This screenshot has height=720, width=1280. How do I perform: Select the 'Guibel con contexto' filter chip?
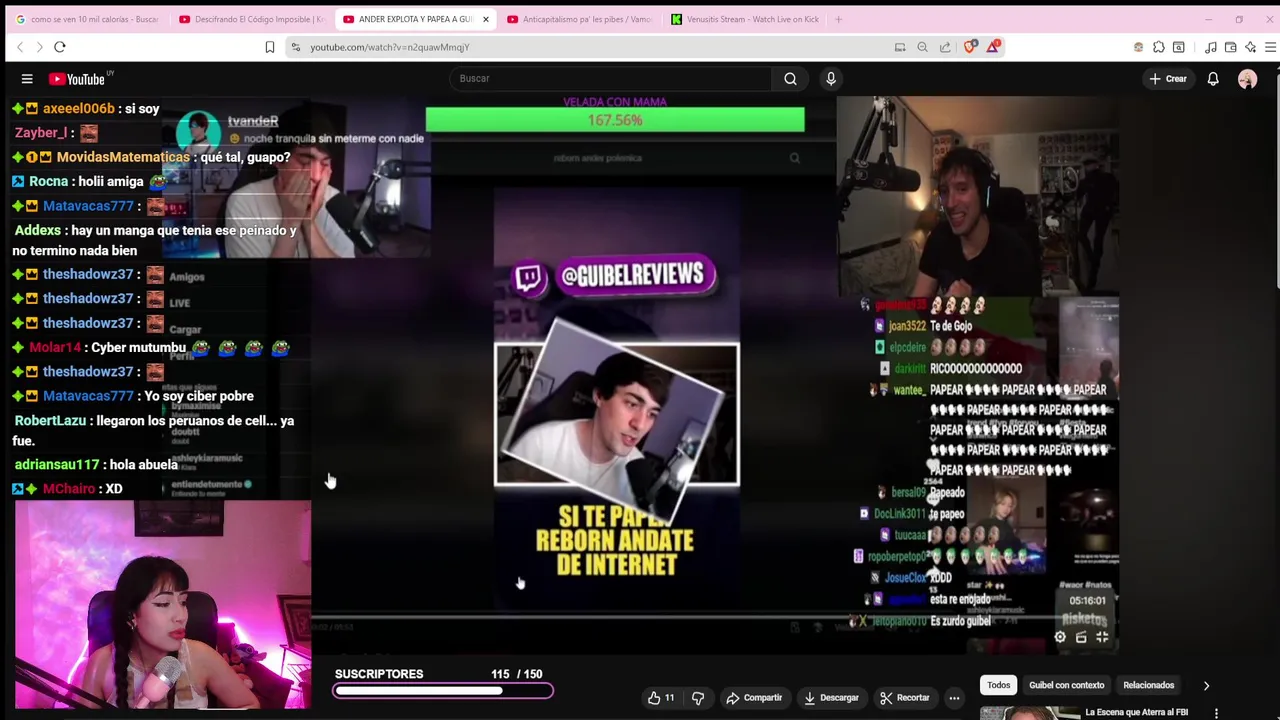click(1066, 685)
